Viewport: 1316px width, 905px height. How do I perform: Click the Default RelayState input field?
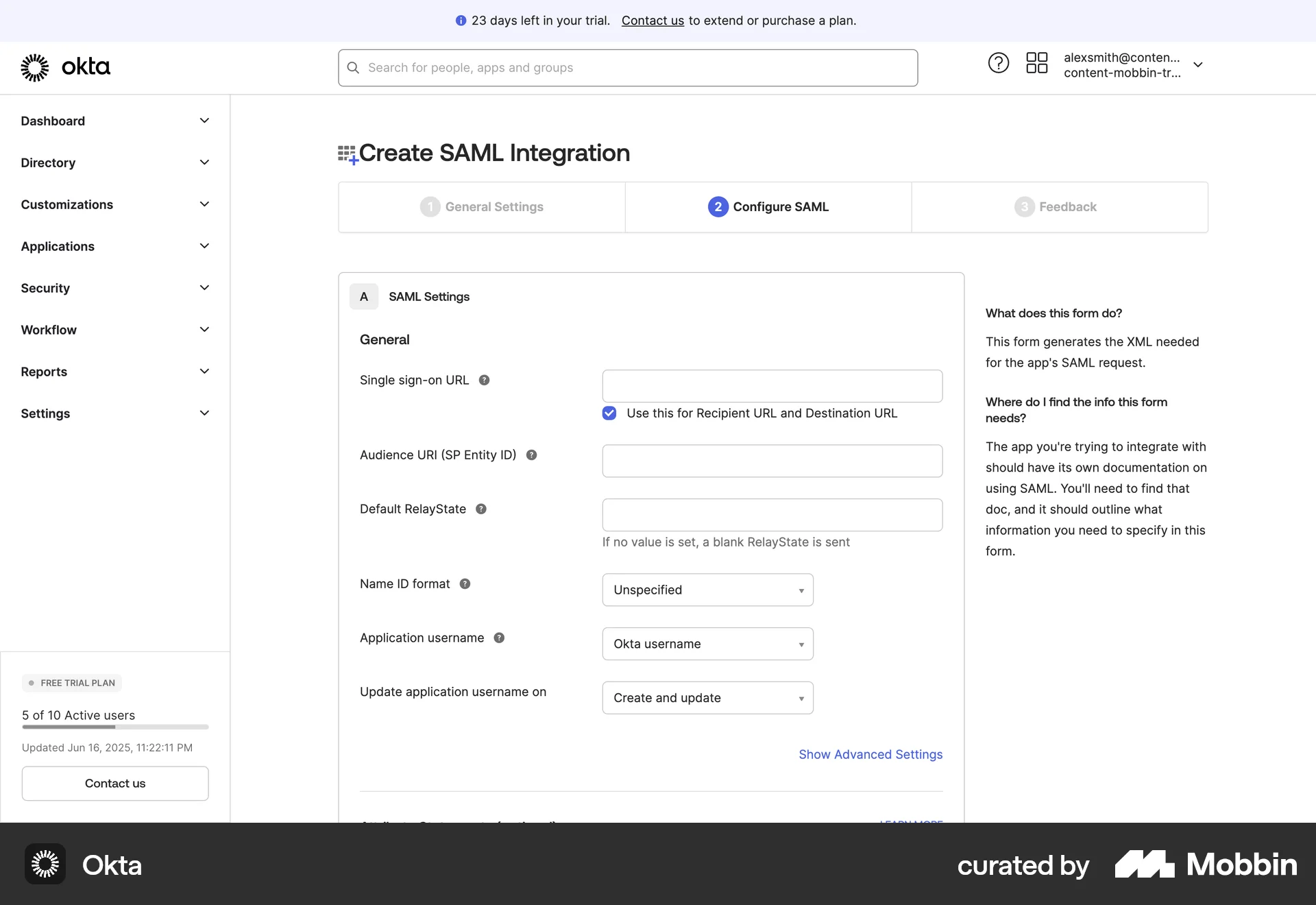click(x=772, y=515)
